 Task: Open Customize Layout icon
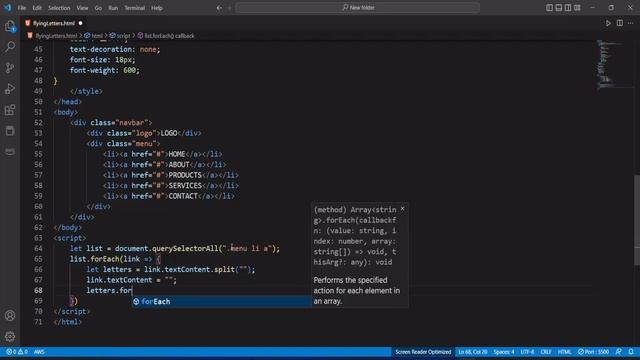(x=577, y=8)
